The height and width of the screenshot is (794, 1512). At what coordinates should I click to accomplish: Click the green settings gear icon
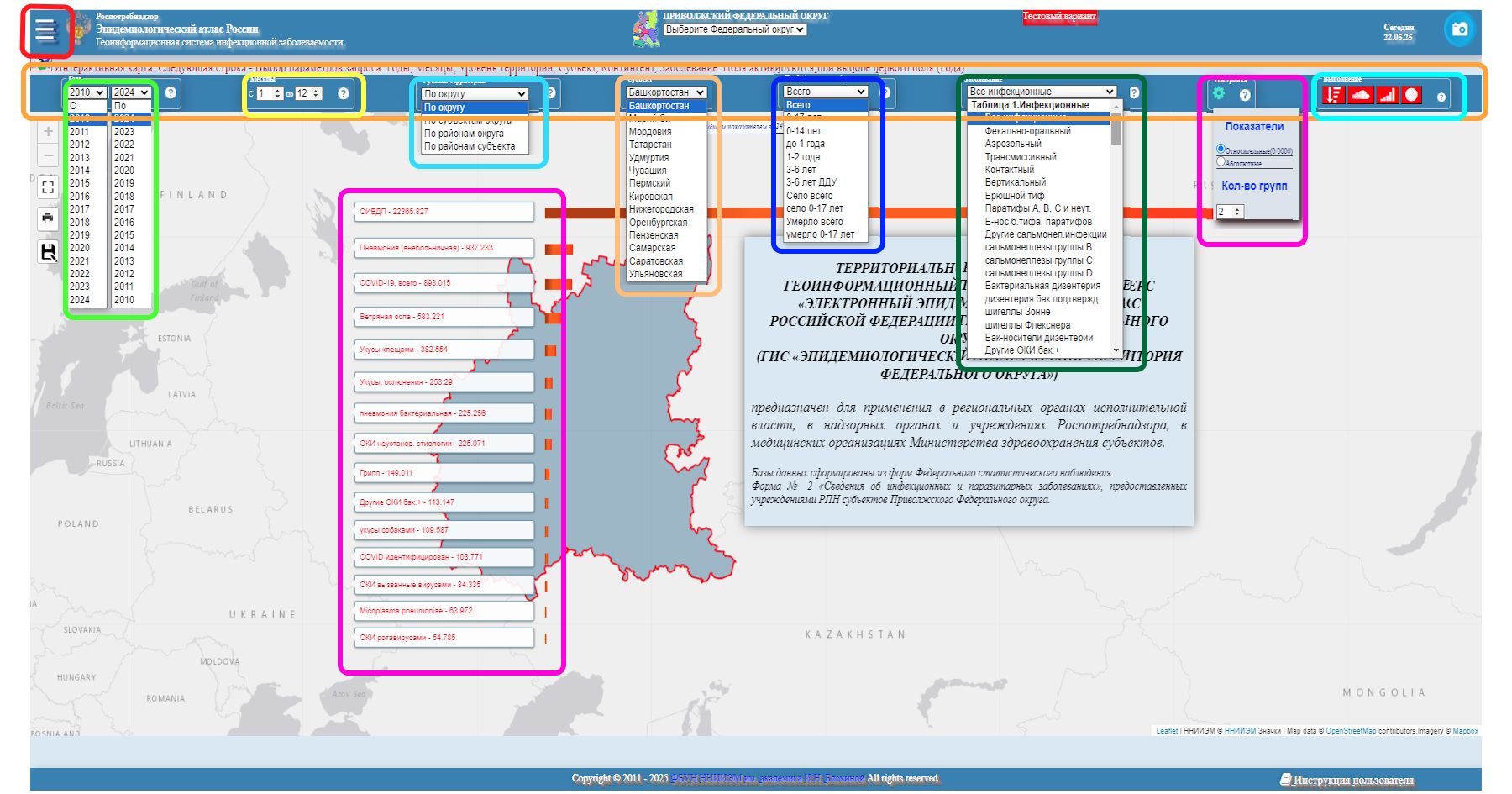click(x=1219, y=93)
